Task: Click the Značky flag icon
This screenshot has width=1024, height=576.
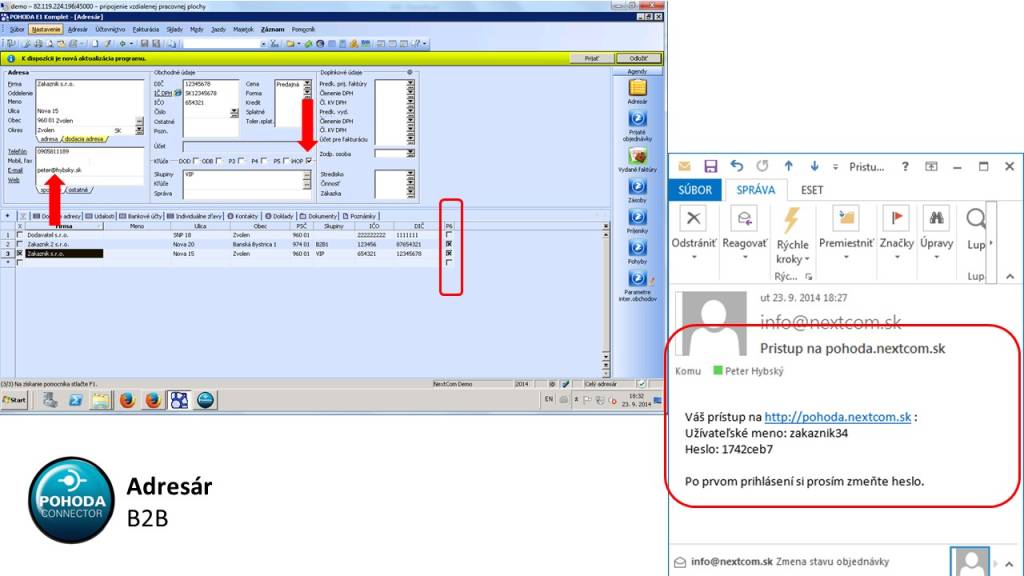Action: [x=896, y=219]
